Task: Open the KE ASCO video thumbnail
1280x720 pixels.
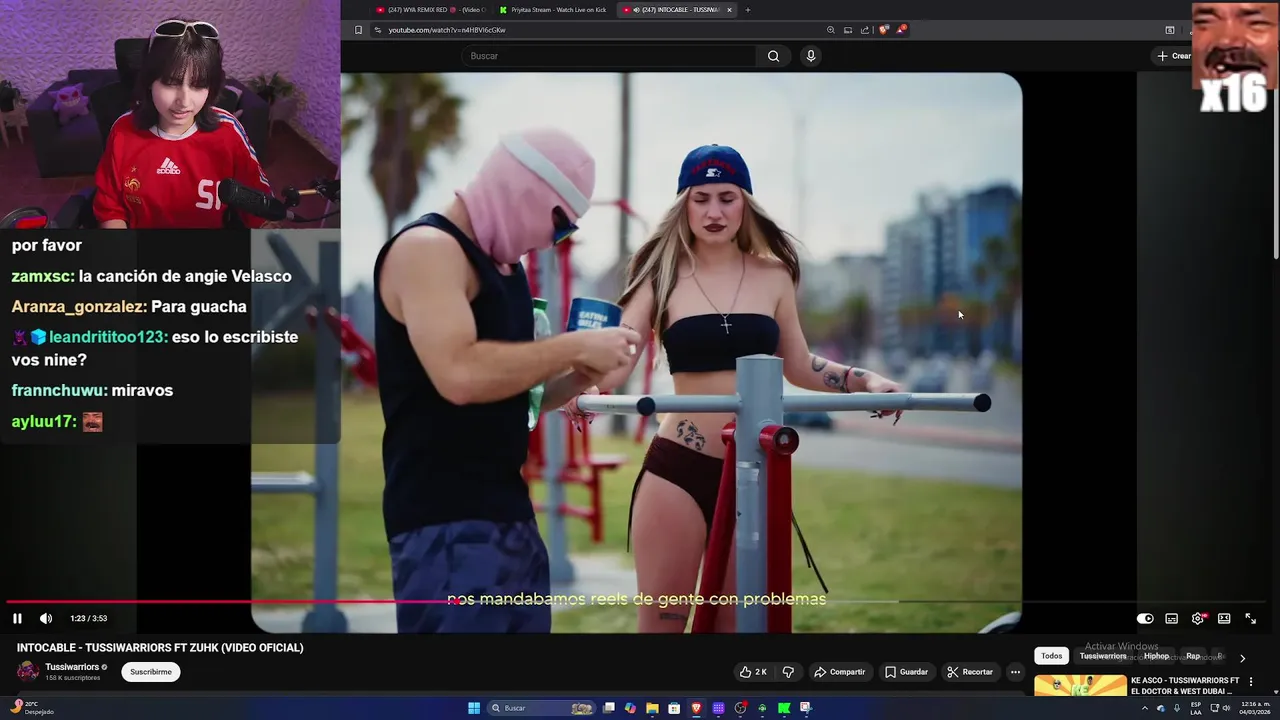Action: pyautogui.click(x=1080, y=685)
